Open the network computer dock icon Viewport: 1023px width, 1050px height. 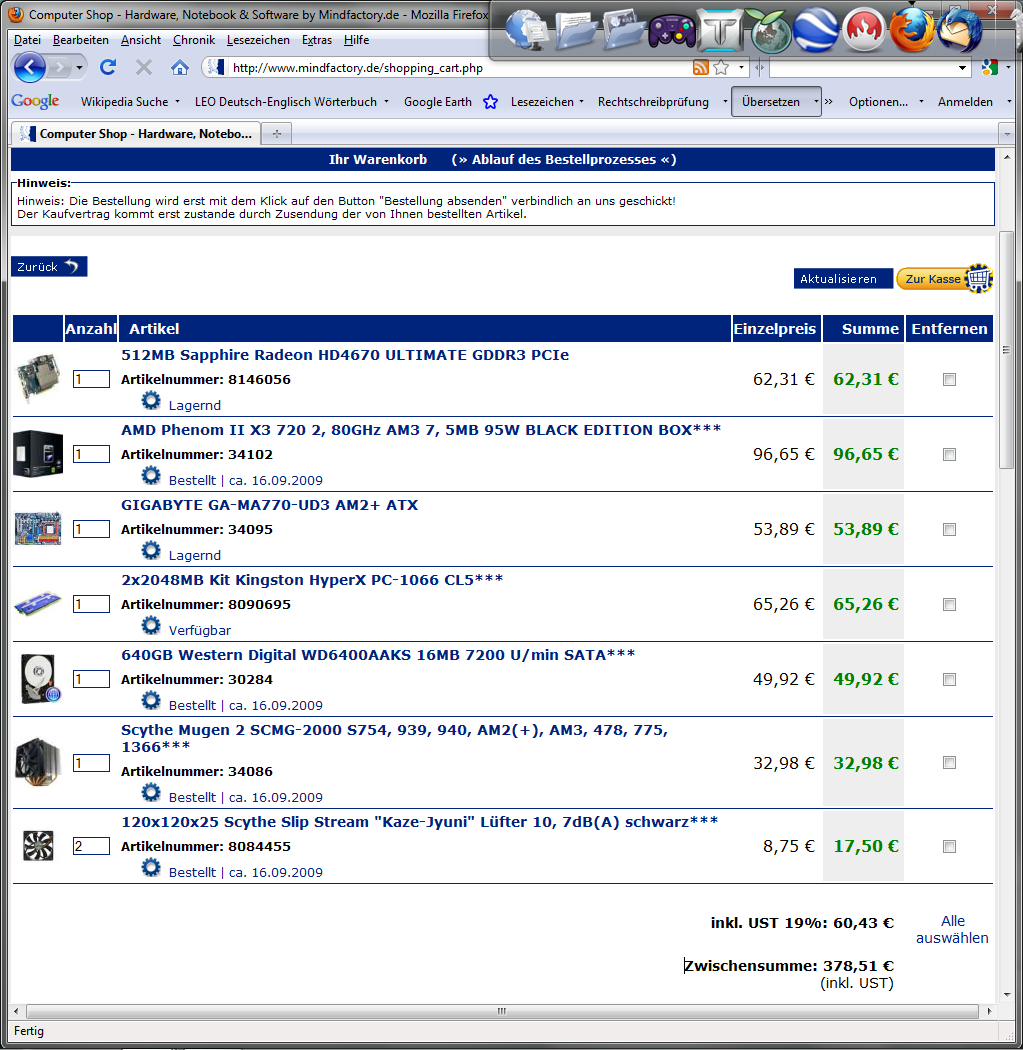point(527,30)
